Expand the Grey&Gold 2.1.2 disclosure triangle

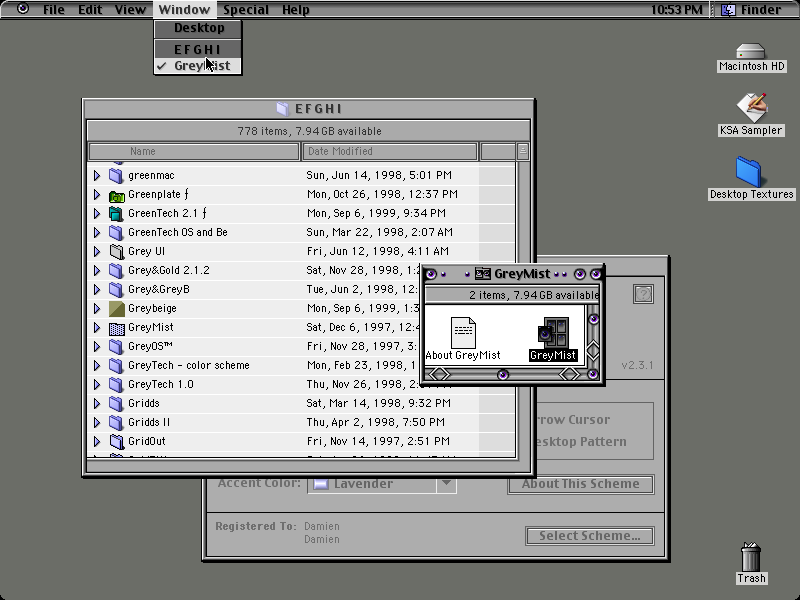pos(97,270)
